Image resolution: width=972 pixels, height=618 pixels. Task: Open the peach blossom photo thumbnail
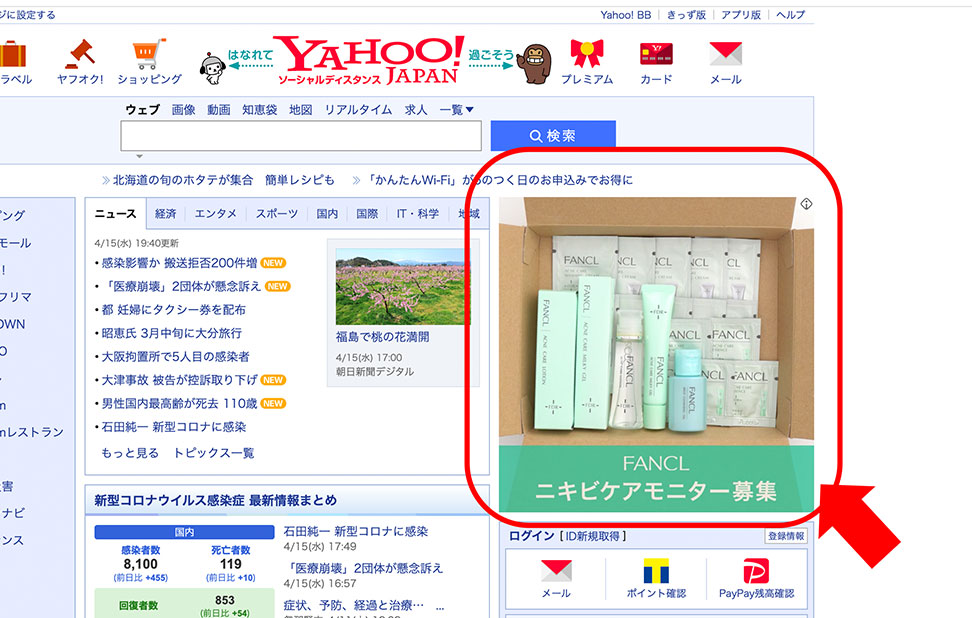tap(403, 286)
